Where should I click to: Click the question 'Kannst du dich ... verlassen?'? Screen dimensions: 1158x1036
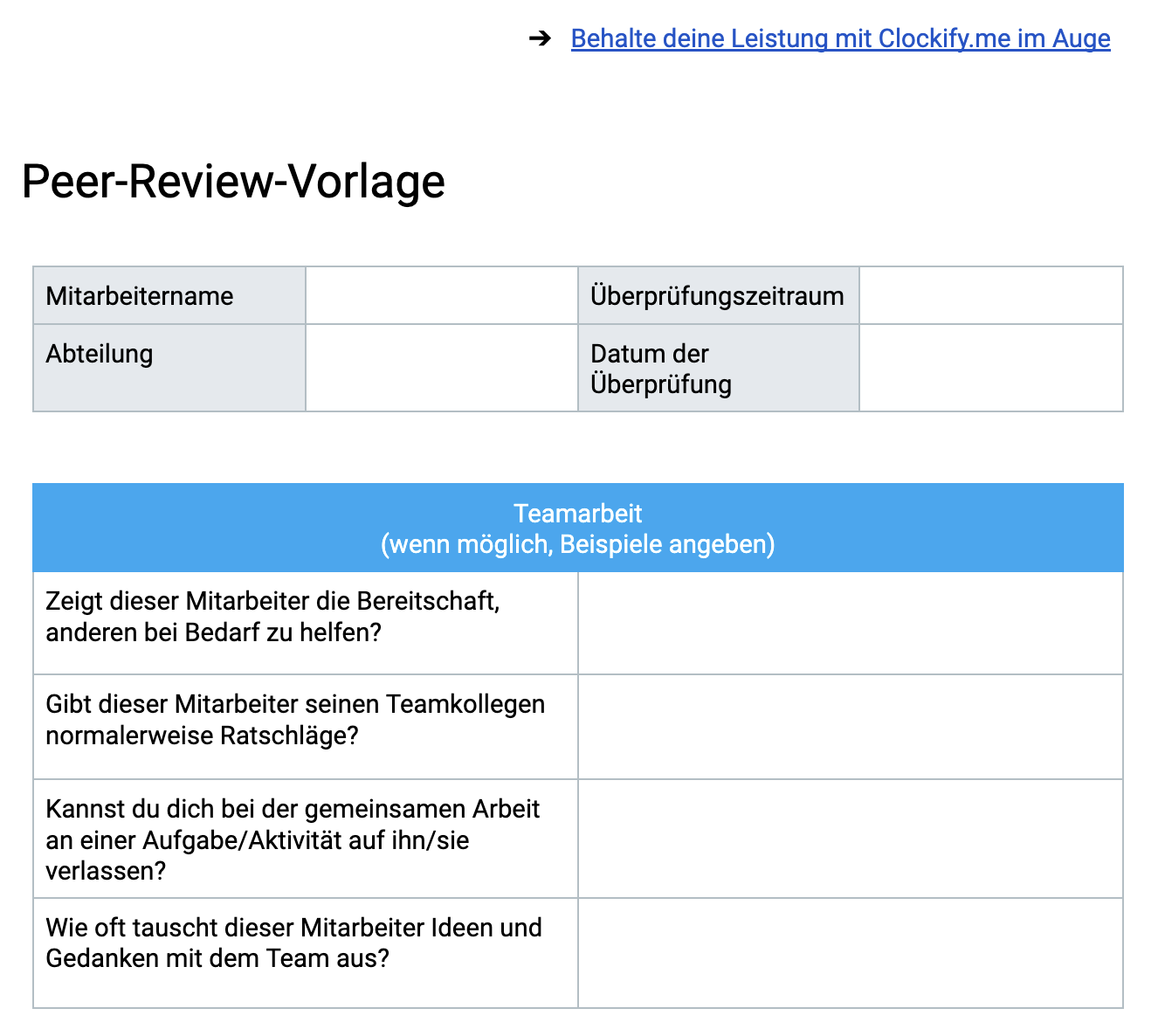(306, 839)
